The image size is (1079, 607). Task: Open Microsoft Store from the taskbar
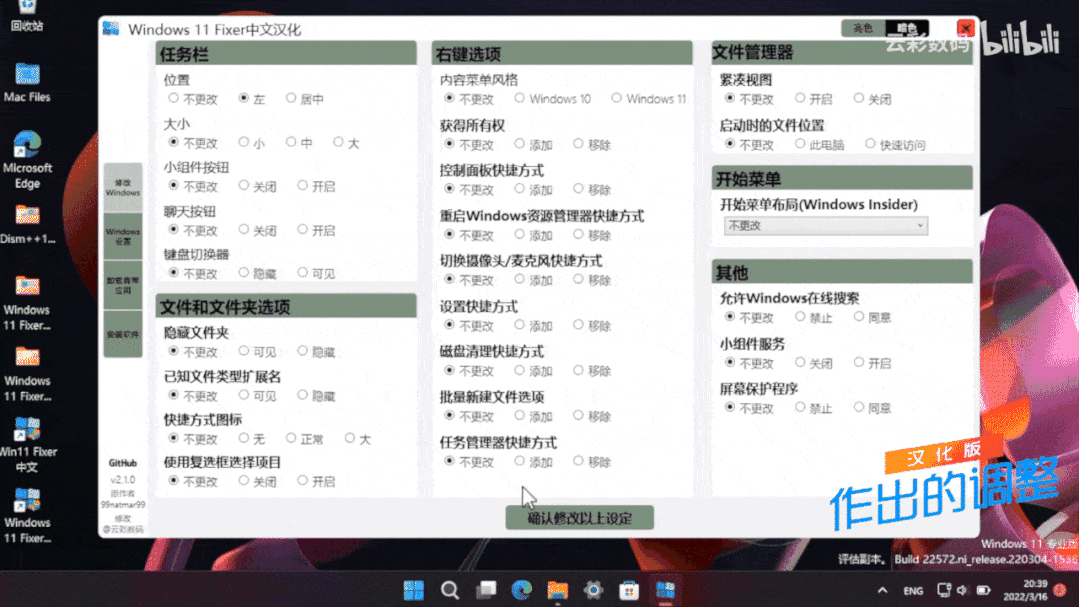point(629,590)
